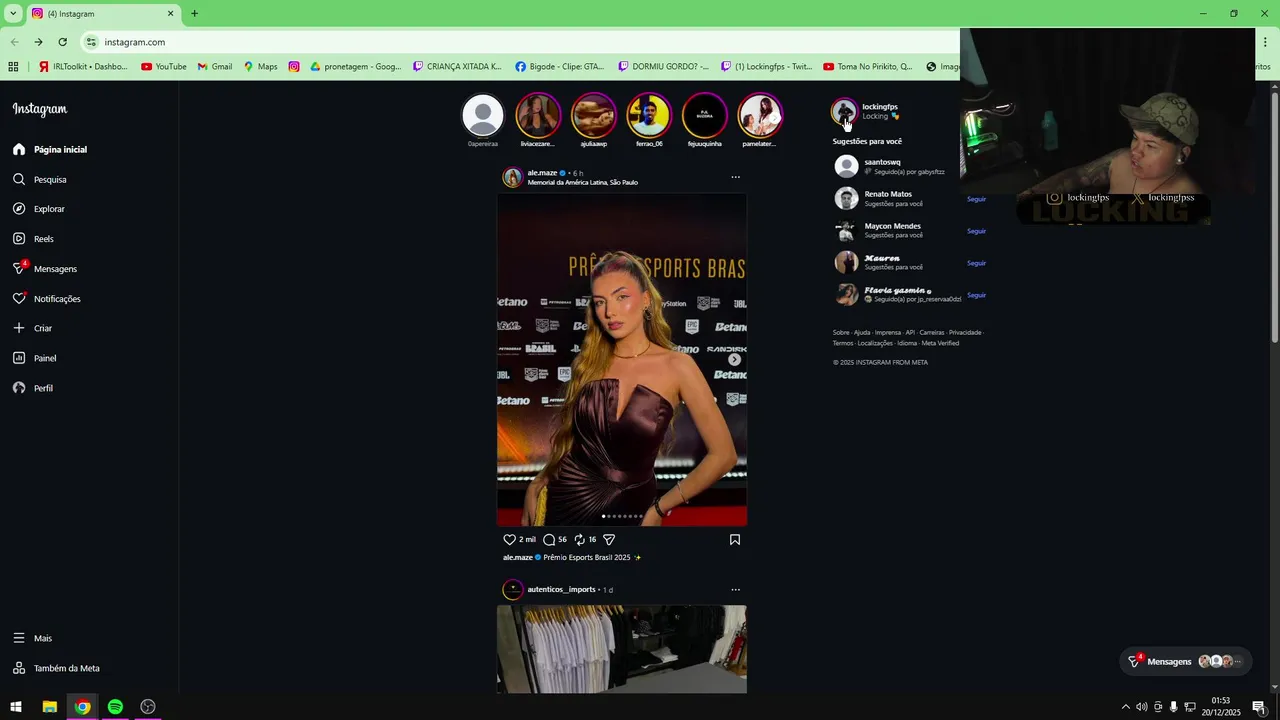The height and width of the screenshot is (720, 1280).
Task: Open more options on autenticos_imports post
Action: pyautogui.click(x=735, y=590)
